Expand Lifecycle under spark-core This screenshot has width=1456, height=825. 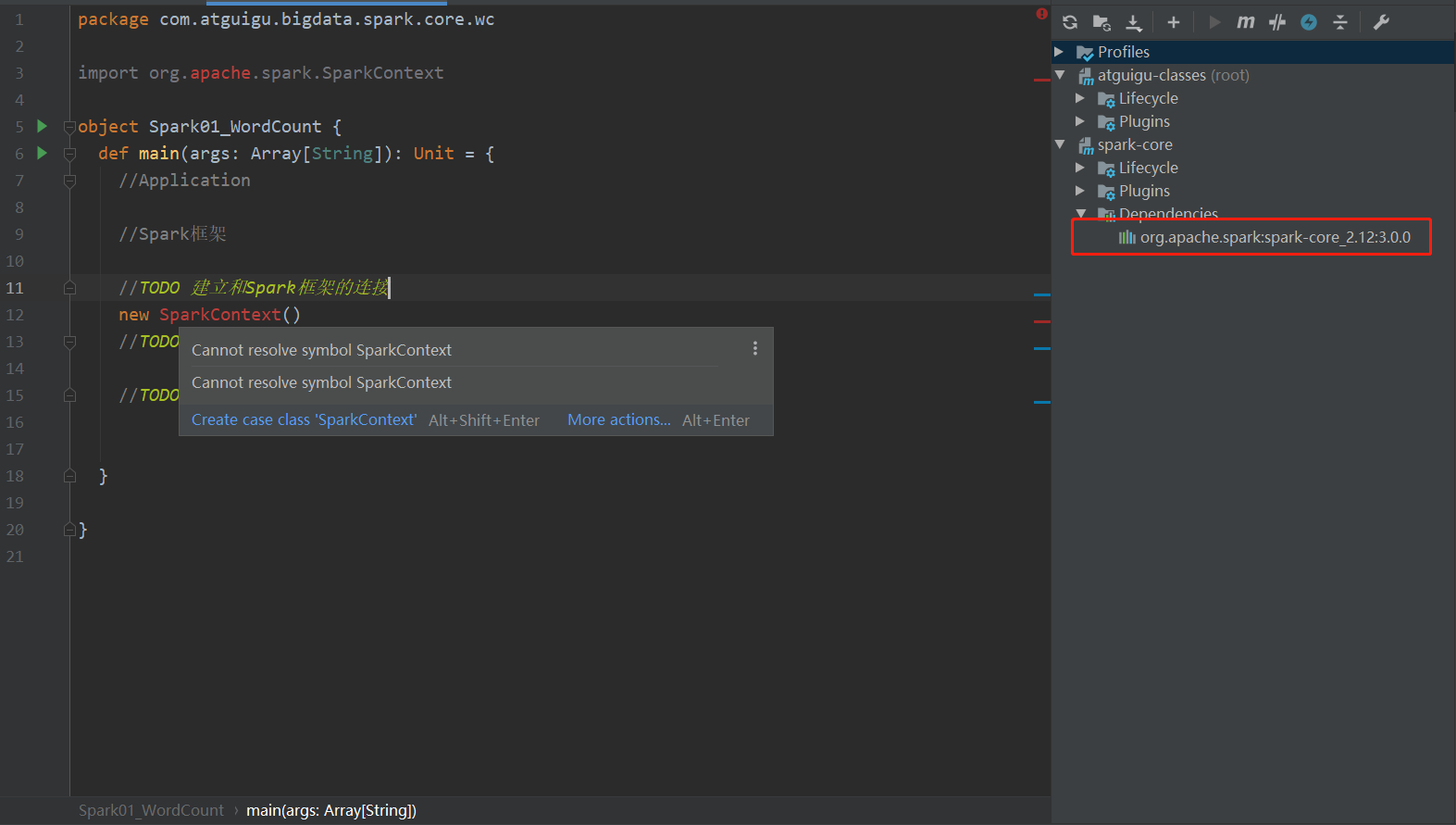(1079, 168)
